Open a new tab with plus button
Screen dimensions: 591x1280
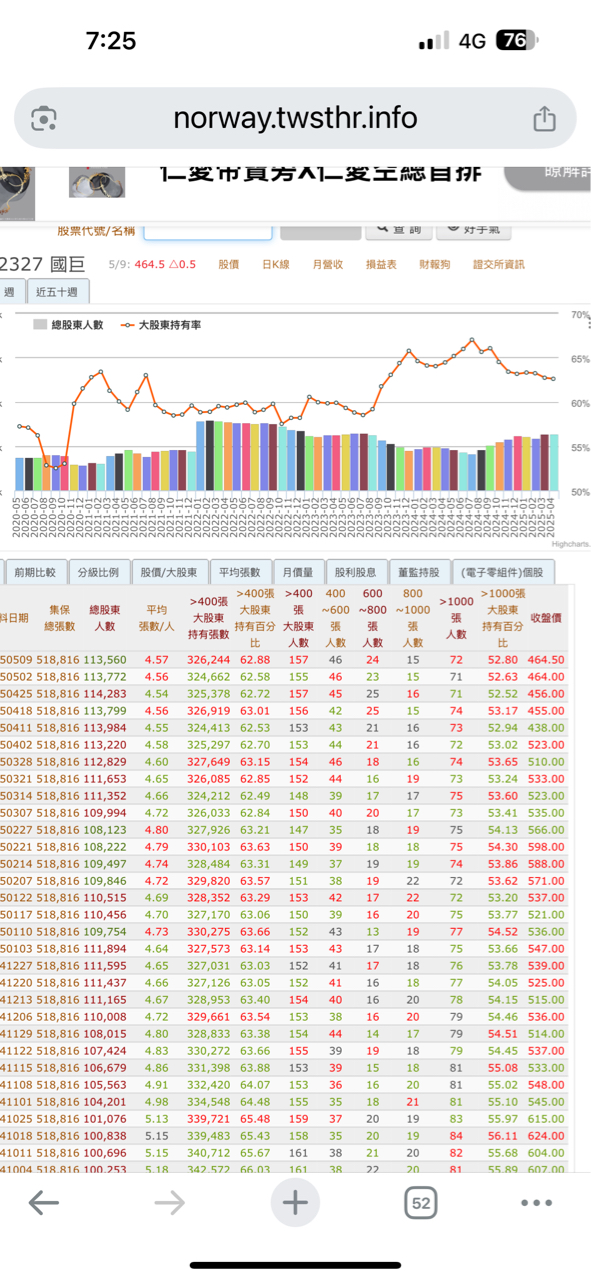coord(295,1203)
